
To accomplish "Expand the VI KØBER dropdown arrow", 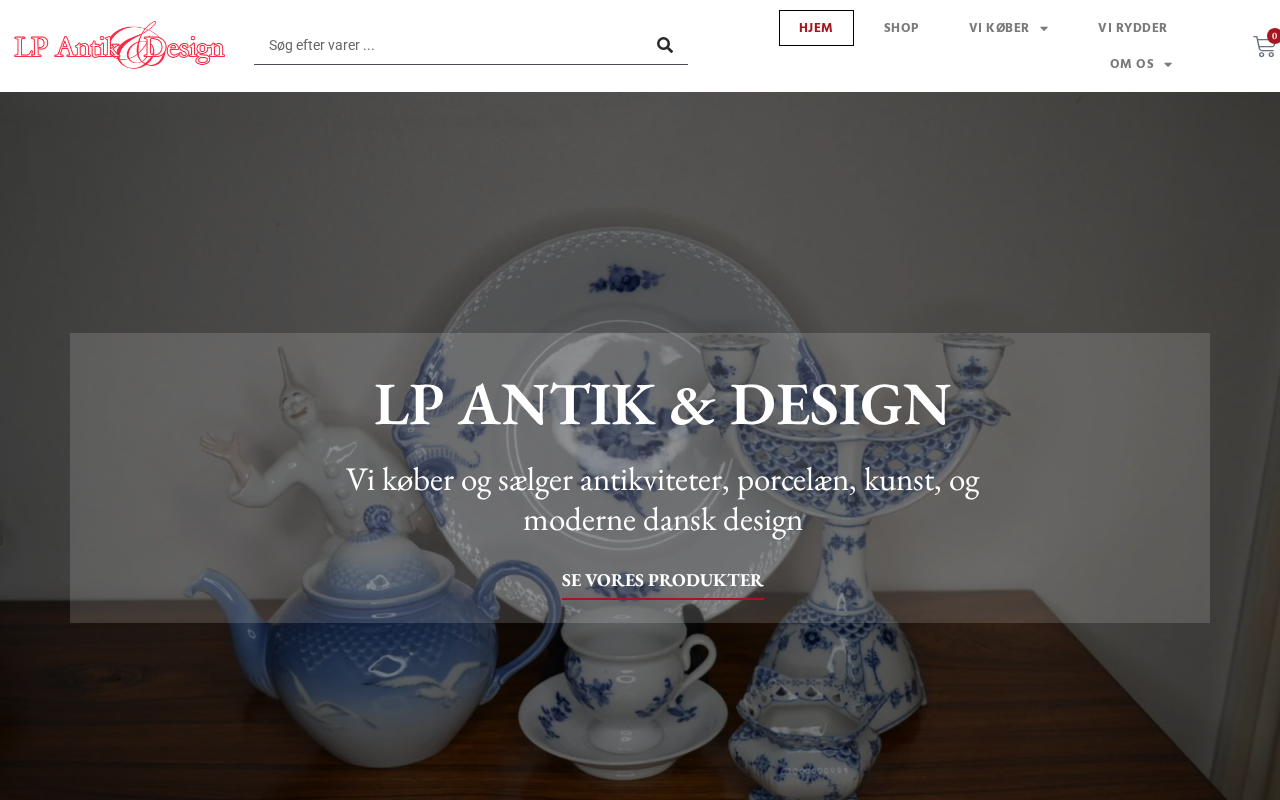I will tap(1044, 29).
